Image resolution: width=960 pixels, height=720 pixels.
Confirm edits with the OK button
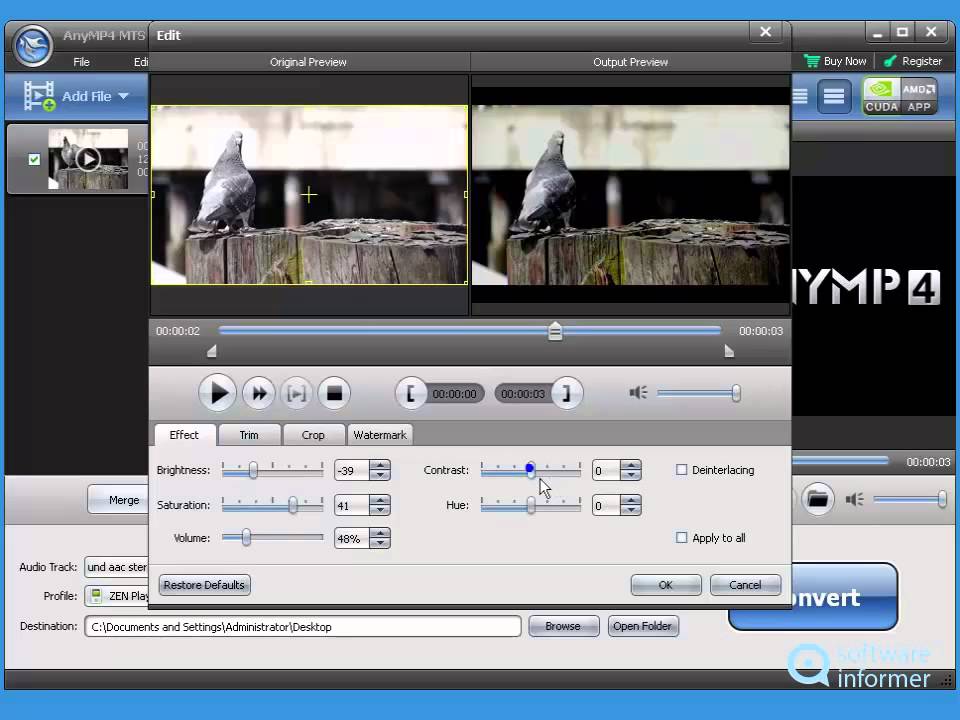point(666,585)
